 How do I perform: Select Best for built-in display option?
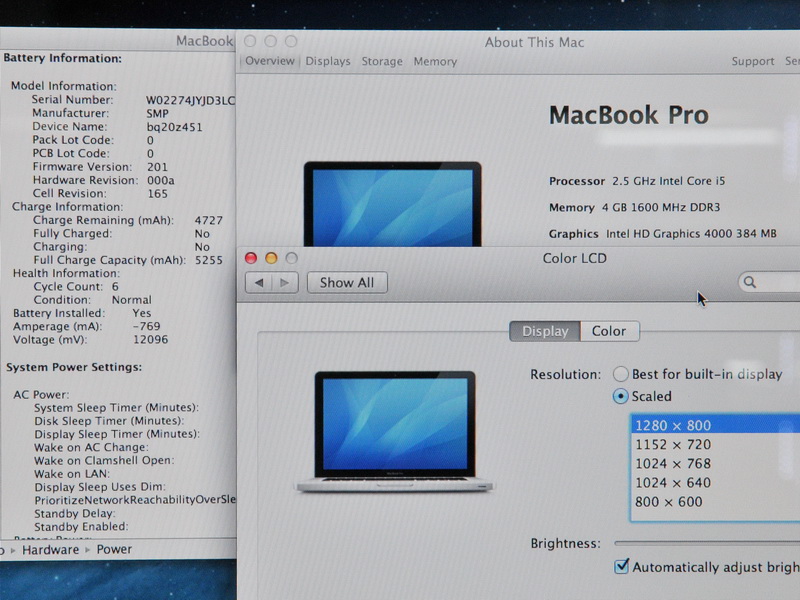[x=620, y=374]
